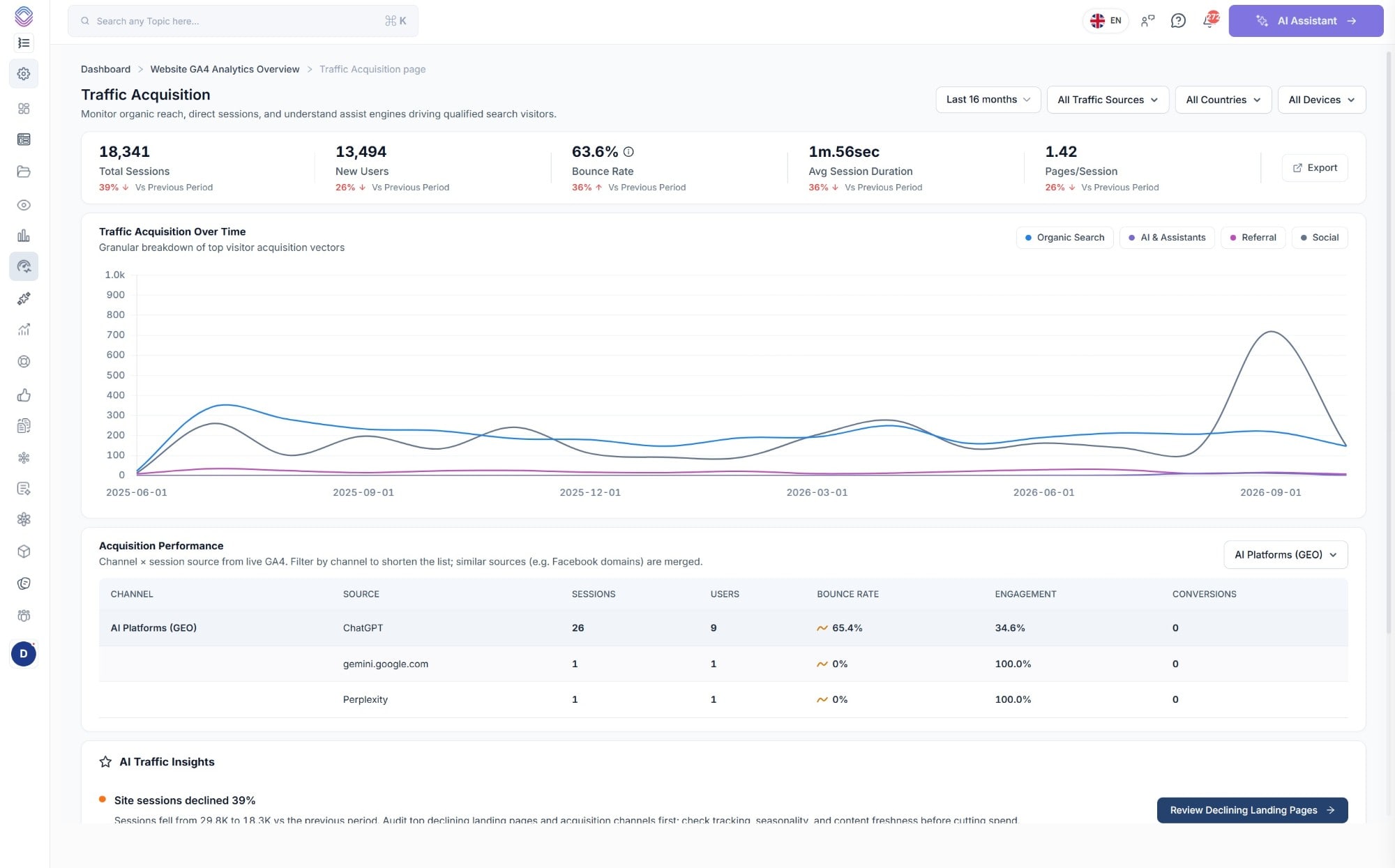Click the thumbs-up icon in sidebar
The width and height of the screenshot is (1395, 868).
[x=24, y=395]
